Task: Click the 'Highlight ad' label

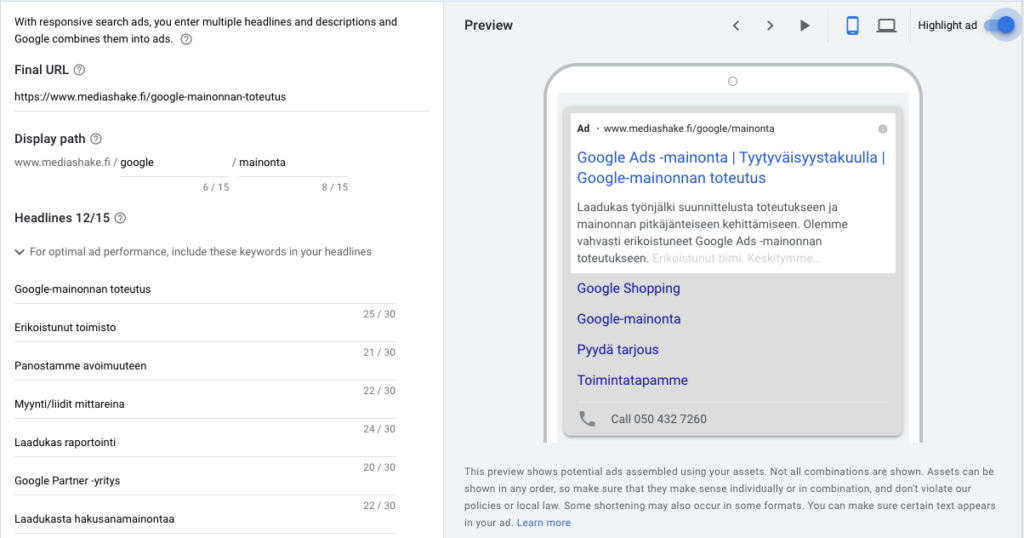Action: (x=947, y=25)
